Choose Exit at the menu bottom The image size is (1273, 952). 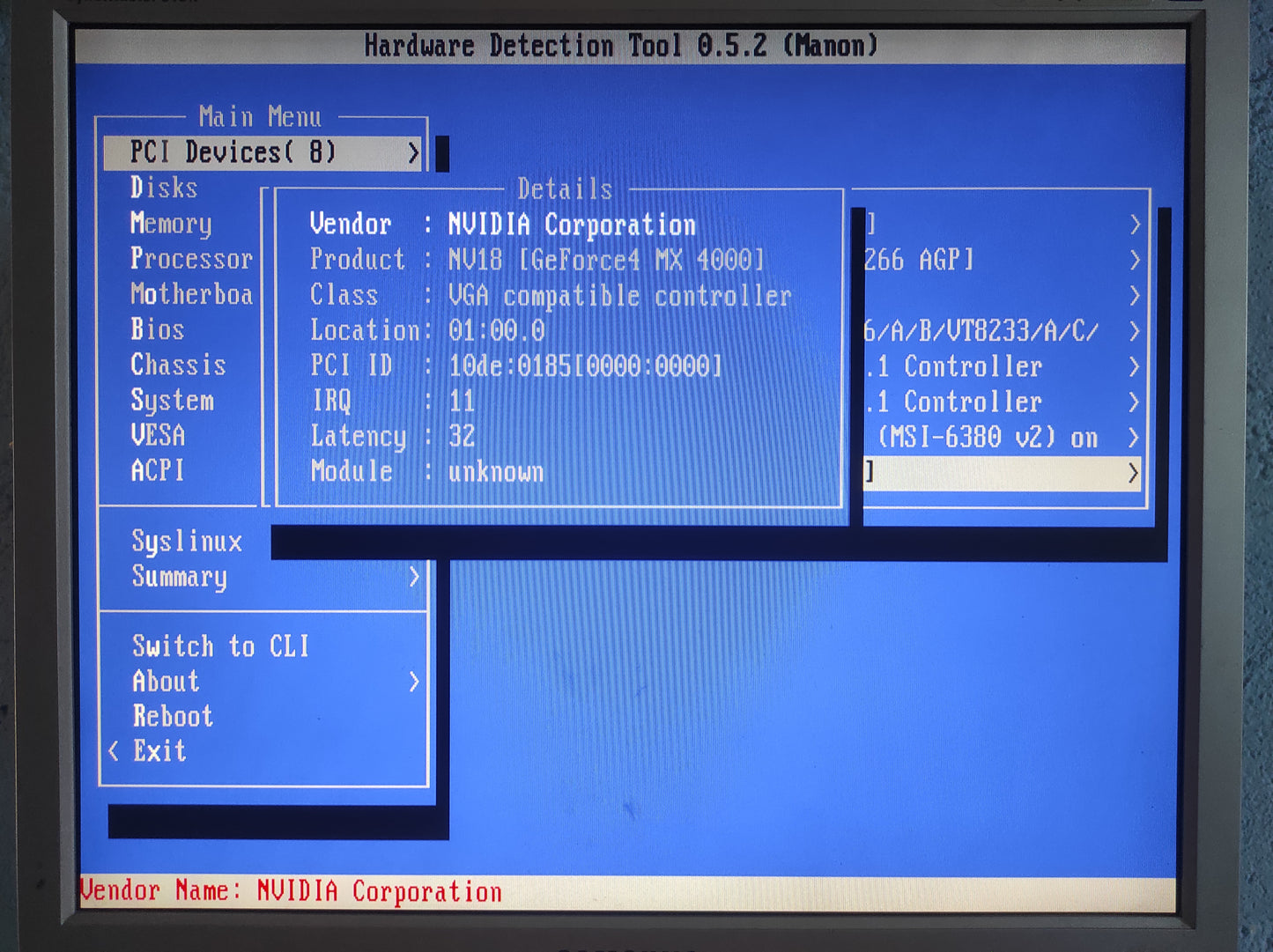point(159,751)
